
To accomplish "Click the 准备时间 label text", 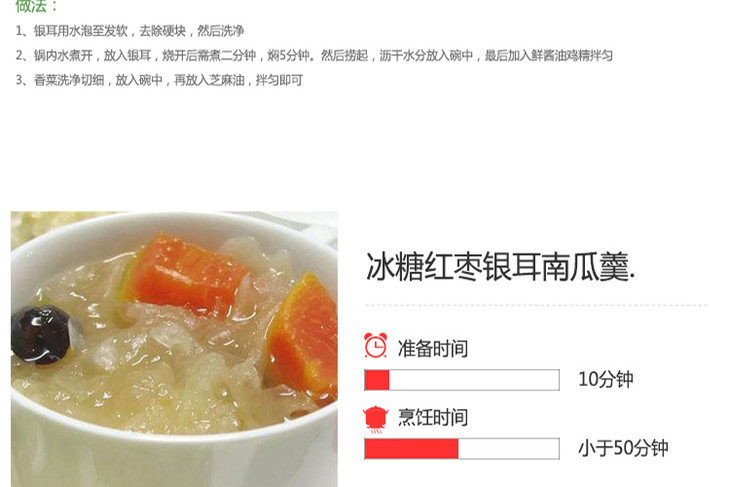I will point(433,349).
